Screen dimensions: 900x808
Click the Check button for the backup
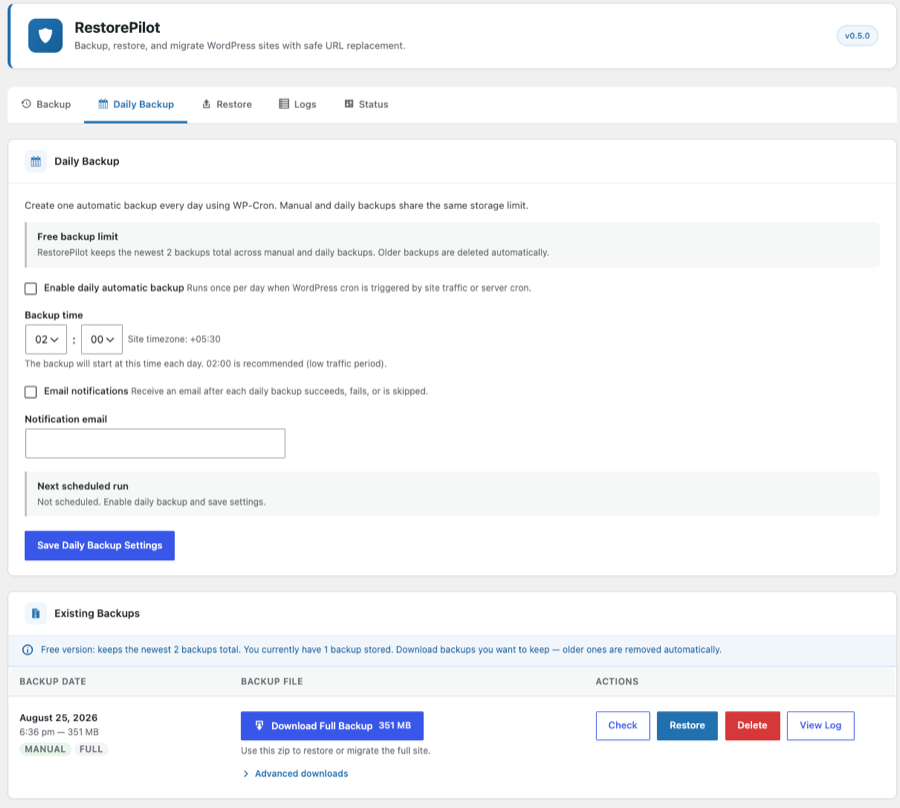tap(623, 726)
